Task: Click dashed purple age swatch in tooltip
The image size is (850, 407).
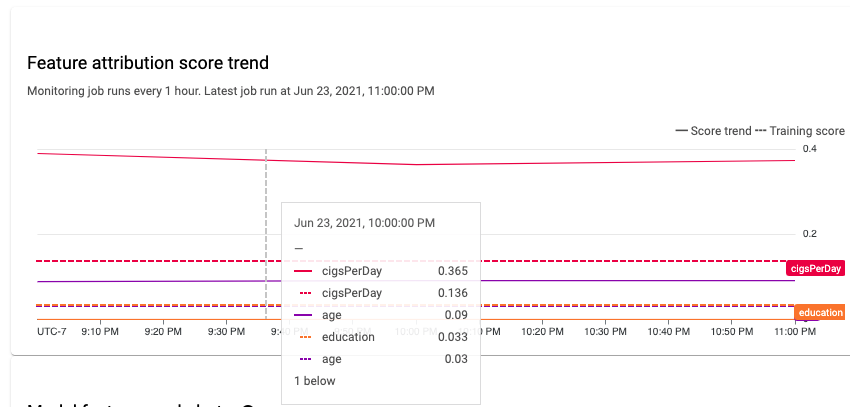Action: point(303,359)
